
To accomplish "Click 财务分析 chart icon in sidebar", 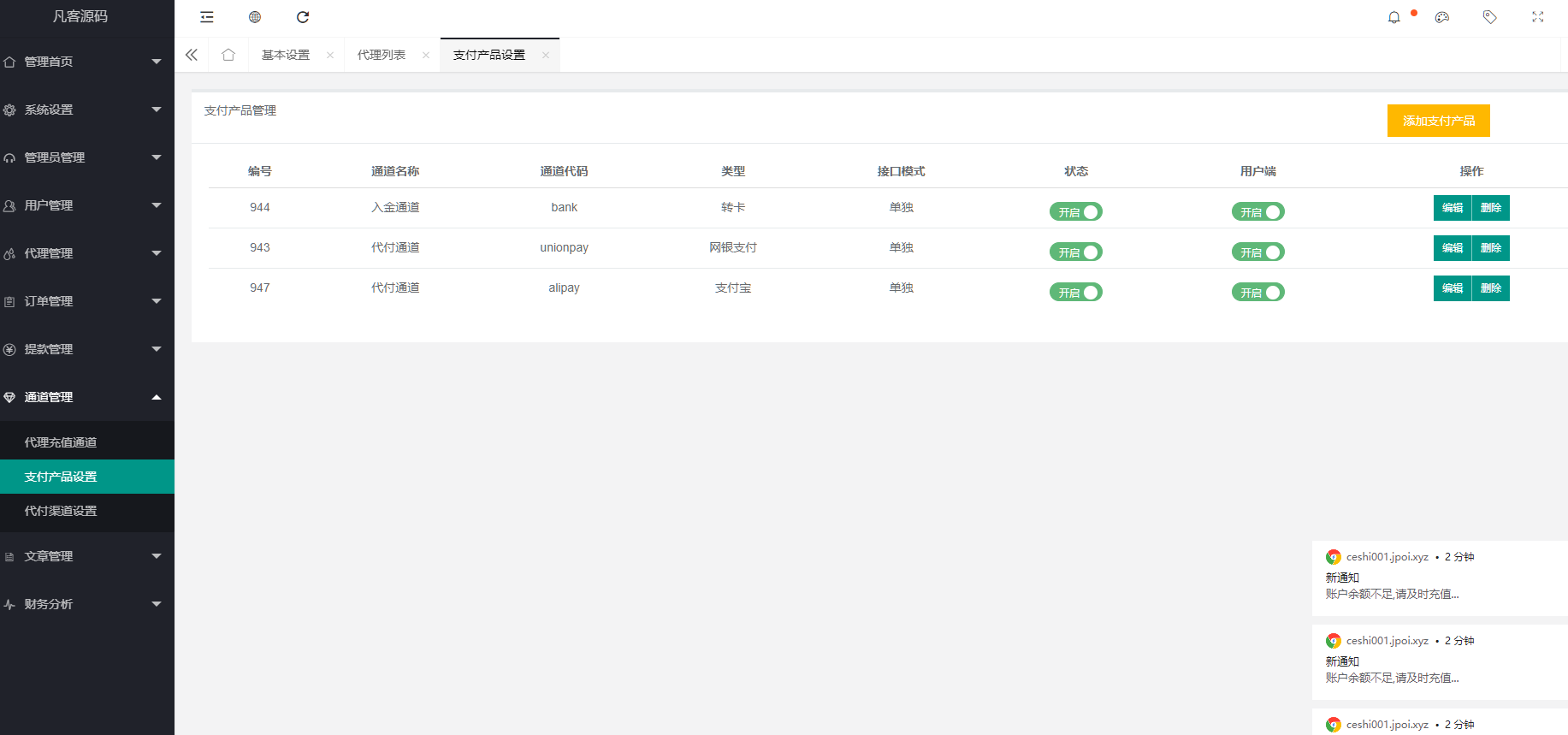I will pyautogui.click(x=9, y=604).
